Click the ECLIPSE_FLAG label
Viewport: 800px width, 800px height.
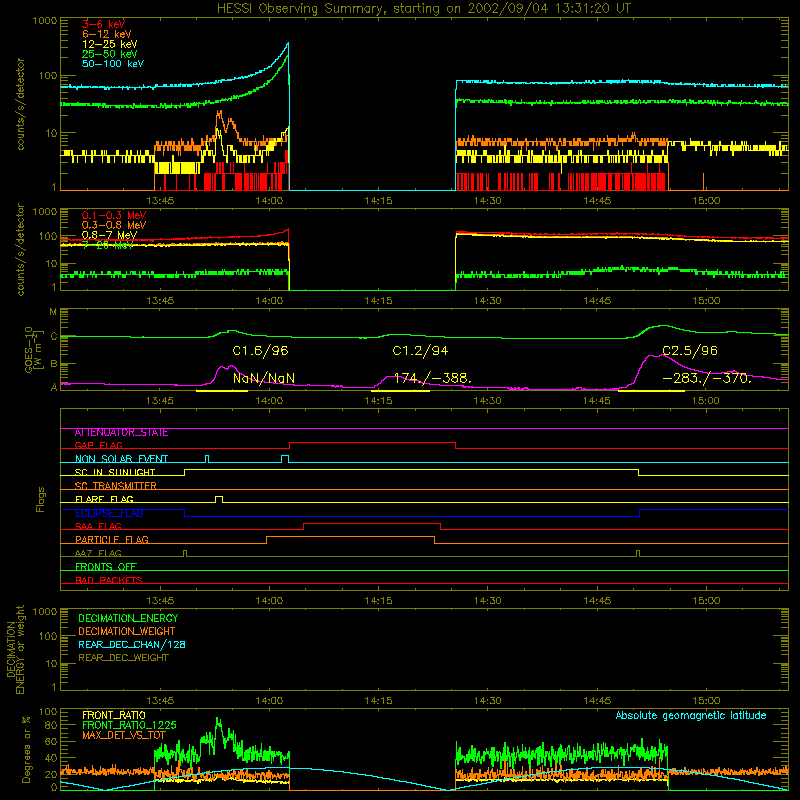(109, 513)
